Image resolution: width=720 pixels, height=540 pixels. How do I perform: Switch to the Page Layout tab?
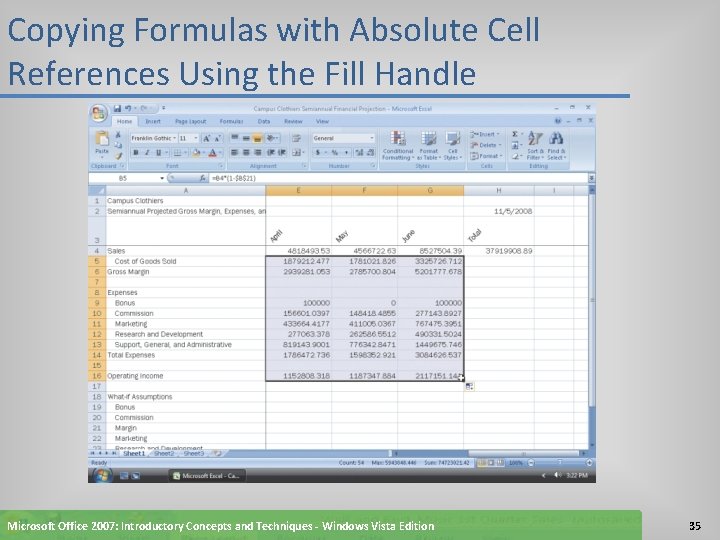pos(191,121)
